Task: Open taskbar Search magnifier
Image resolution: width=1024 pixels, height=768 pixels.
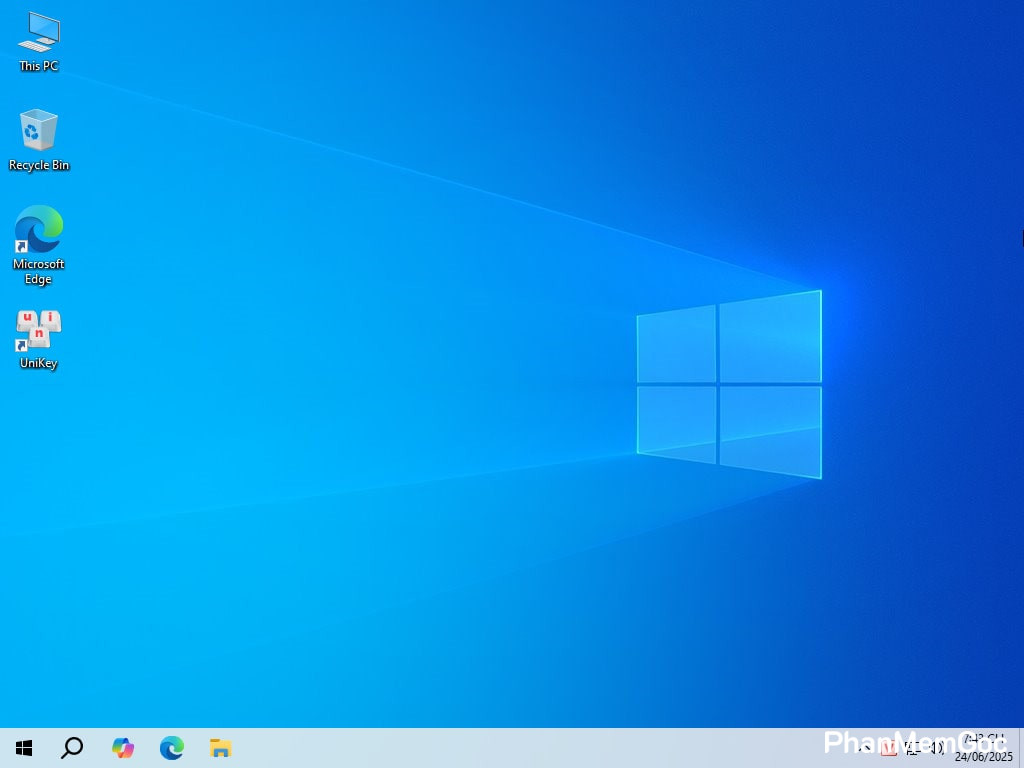Action: [72, 748]
